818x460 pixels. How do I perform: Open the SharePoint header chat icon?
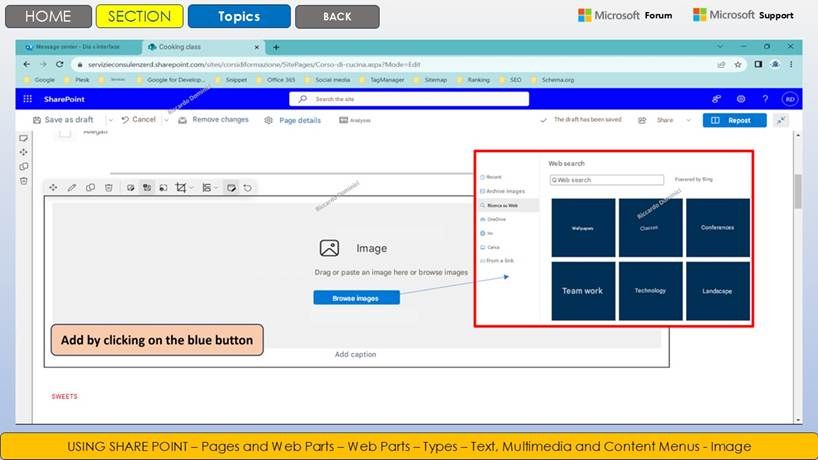(x=716, y=99)
